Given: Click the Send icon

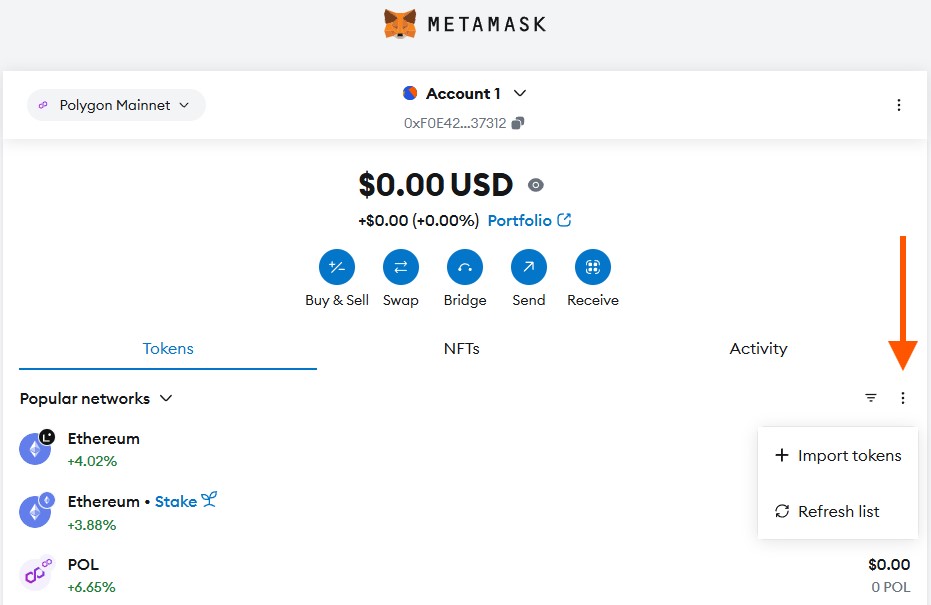Looking at the screenshot, I should coord(529,267).
